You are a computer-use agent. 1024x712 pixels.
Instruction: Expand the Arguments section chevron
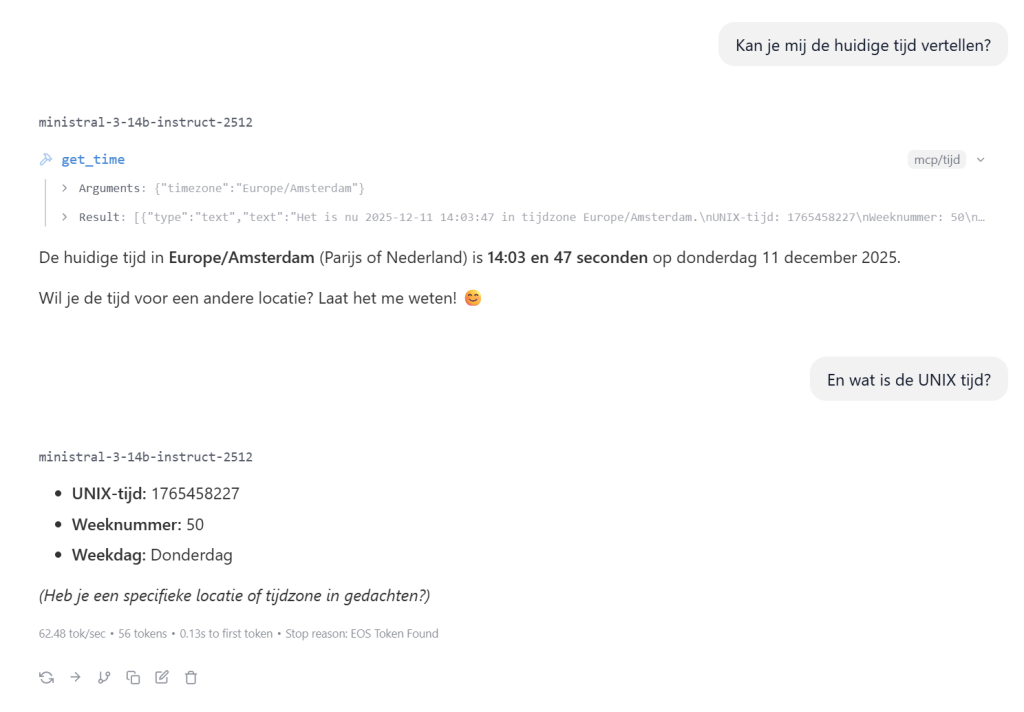[x=65, y=188]
